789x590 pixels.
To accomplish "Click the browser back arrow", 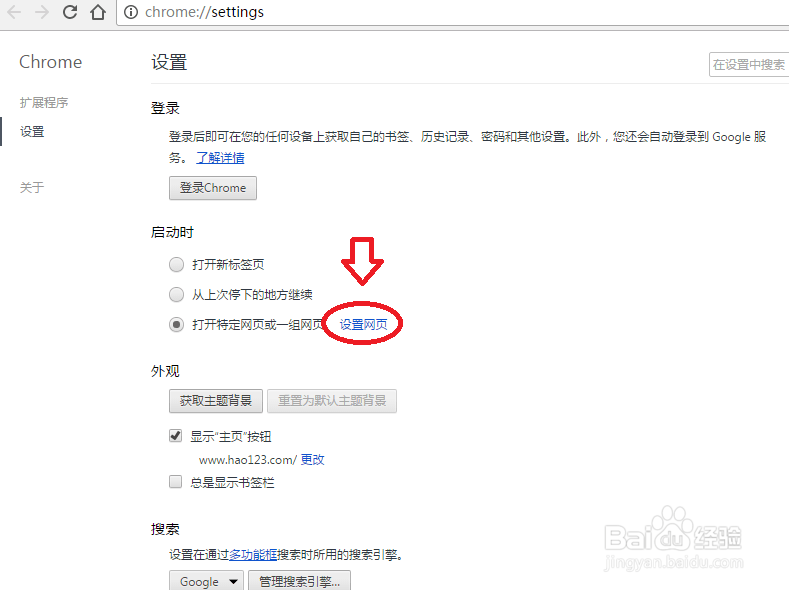I will 14,12.
